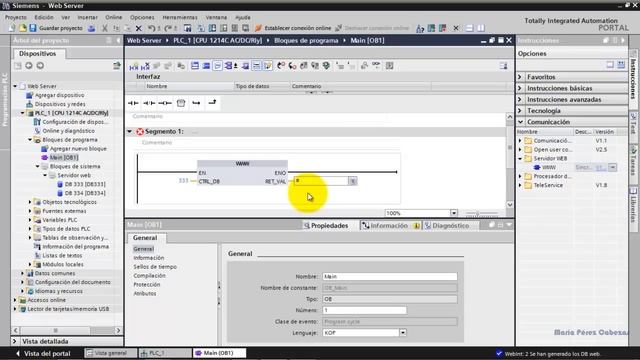Insert normally closed contact in ladder toolbar

[x=149, y=103]
